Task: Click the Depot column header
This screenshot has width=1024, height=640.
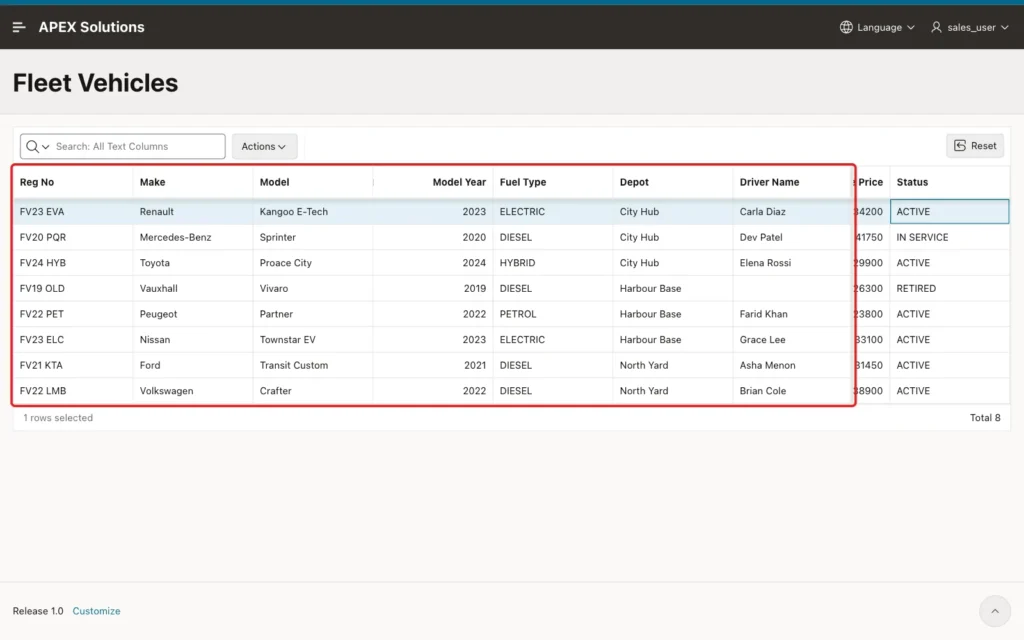Action: (x=673, y=182)
